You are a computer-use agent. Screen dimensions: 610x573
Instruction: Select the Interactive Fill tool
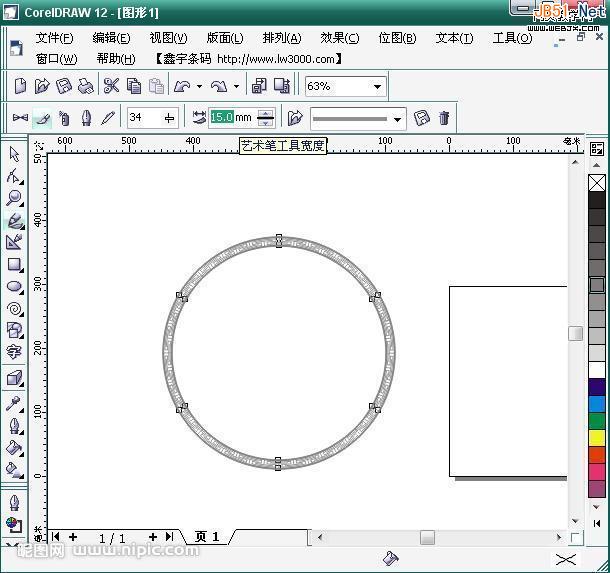tap(14, 470)
